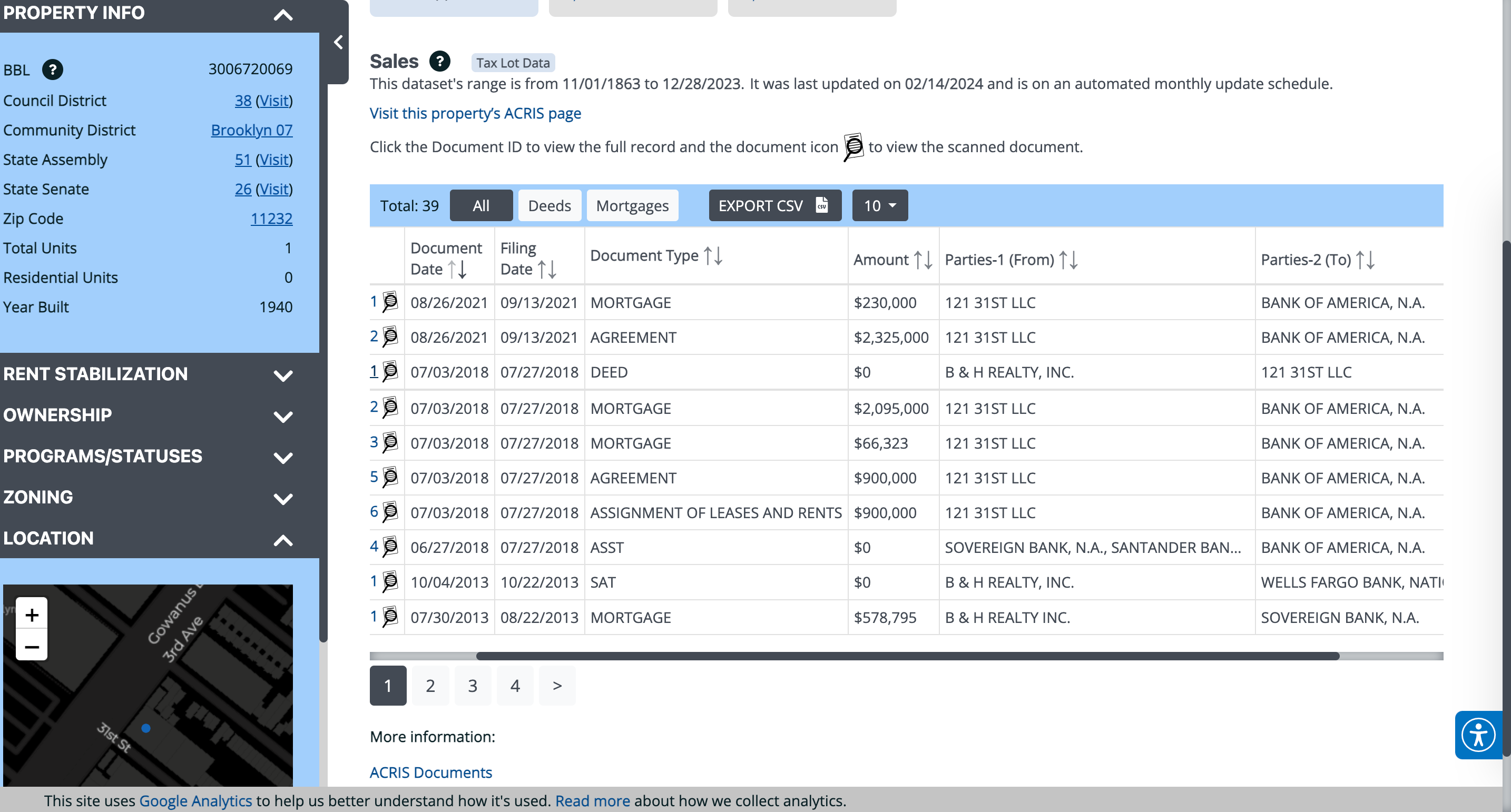Collapse the sidebar with the left arrow
Viewport: 1511px width, 812px height.
(x=338, y=42)
